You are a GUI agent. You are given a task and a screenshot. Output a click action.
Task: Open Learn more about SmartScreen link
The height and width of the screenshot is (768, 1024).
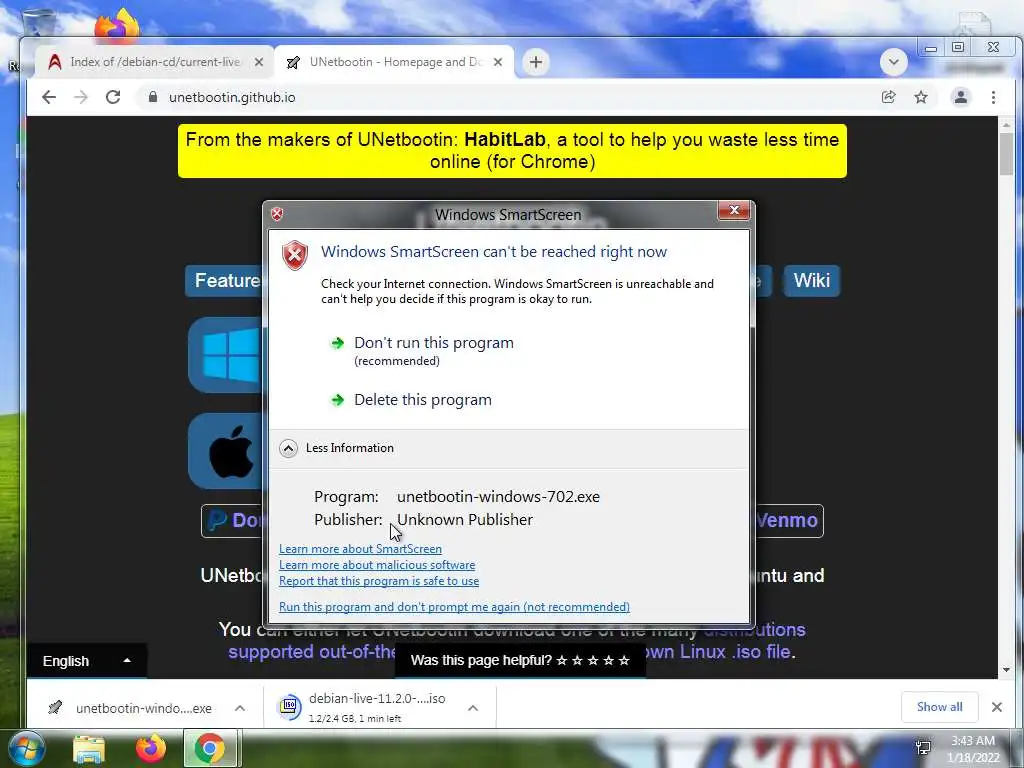tap(360, 549)
